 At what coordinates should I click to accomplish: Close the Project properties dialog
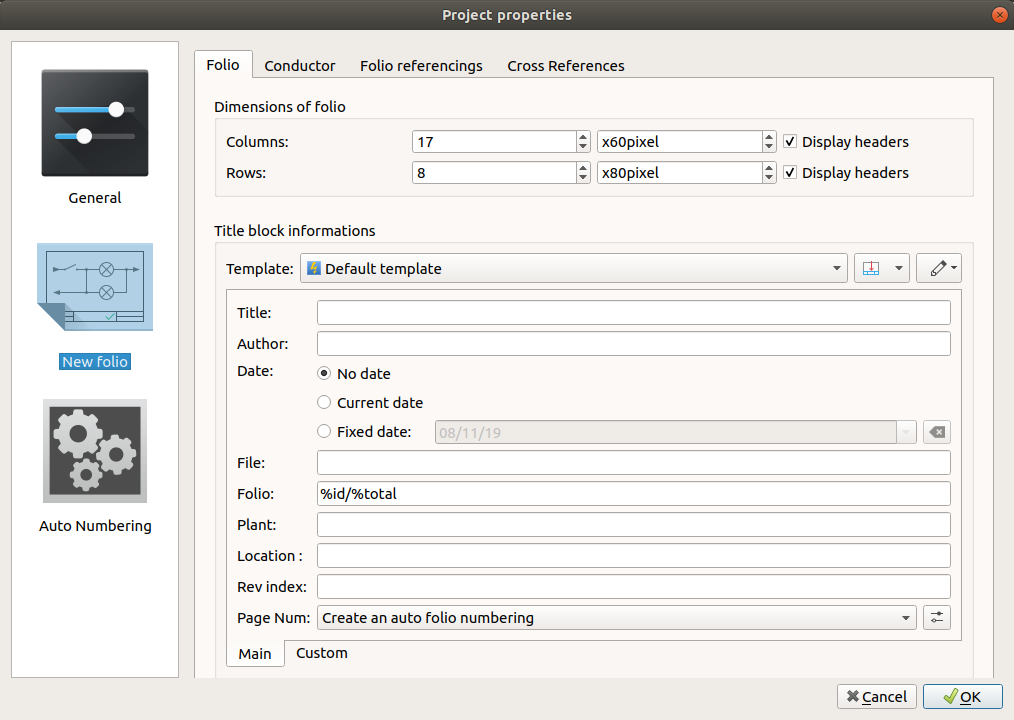click(1000, 14)
